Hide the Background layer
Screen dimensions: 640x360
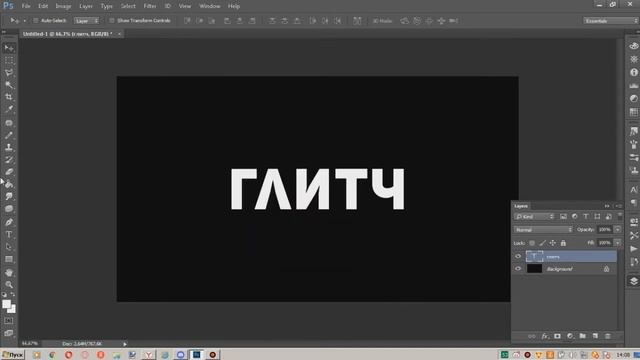tap(518, 269)
